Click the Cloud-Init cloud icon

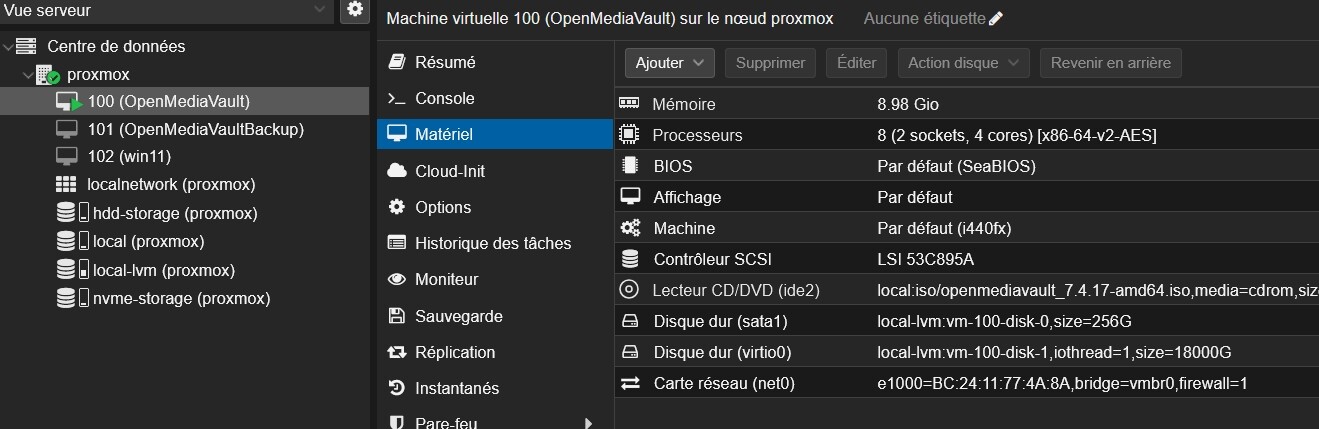pyautogui.click(x=397, y=171)
